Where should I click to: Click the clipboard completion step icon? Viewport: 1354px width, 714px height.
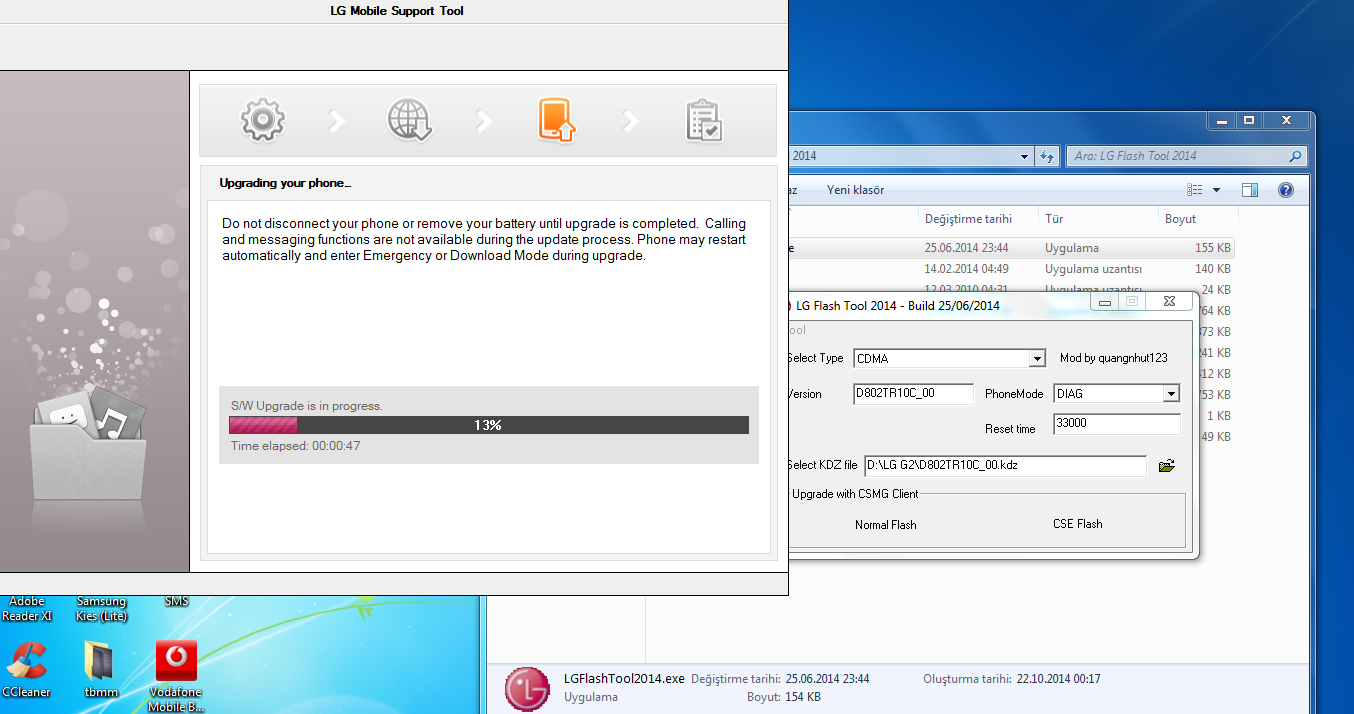(x=704, y=120)
